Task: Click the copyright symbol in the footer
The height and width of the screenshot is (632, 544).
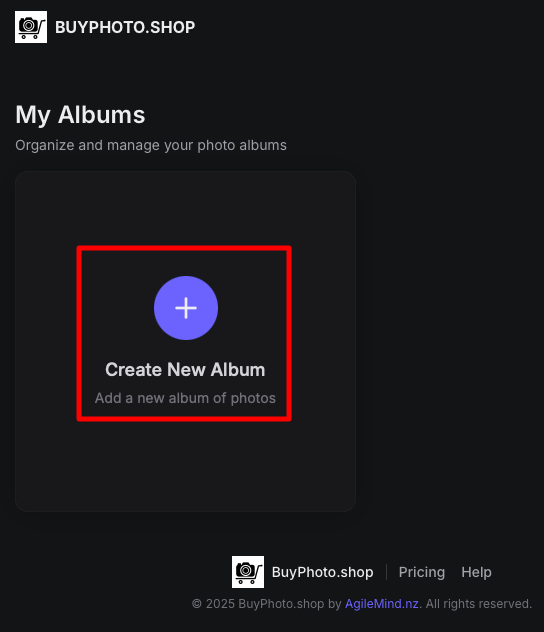Action: point(197,604)
